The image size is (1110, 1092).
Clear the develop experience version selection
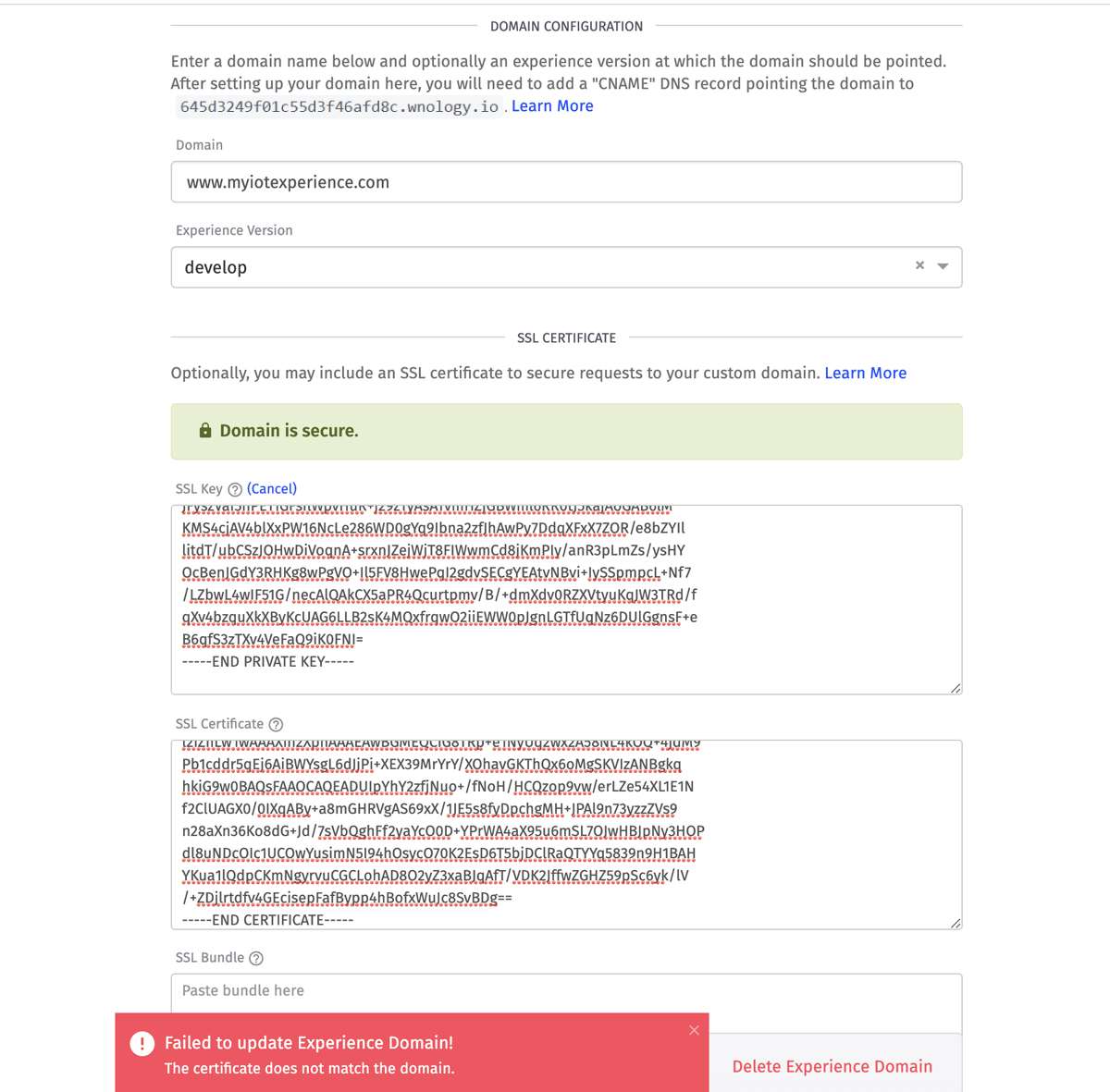click(919, 265)
